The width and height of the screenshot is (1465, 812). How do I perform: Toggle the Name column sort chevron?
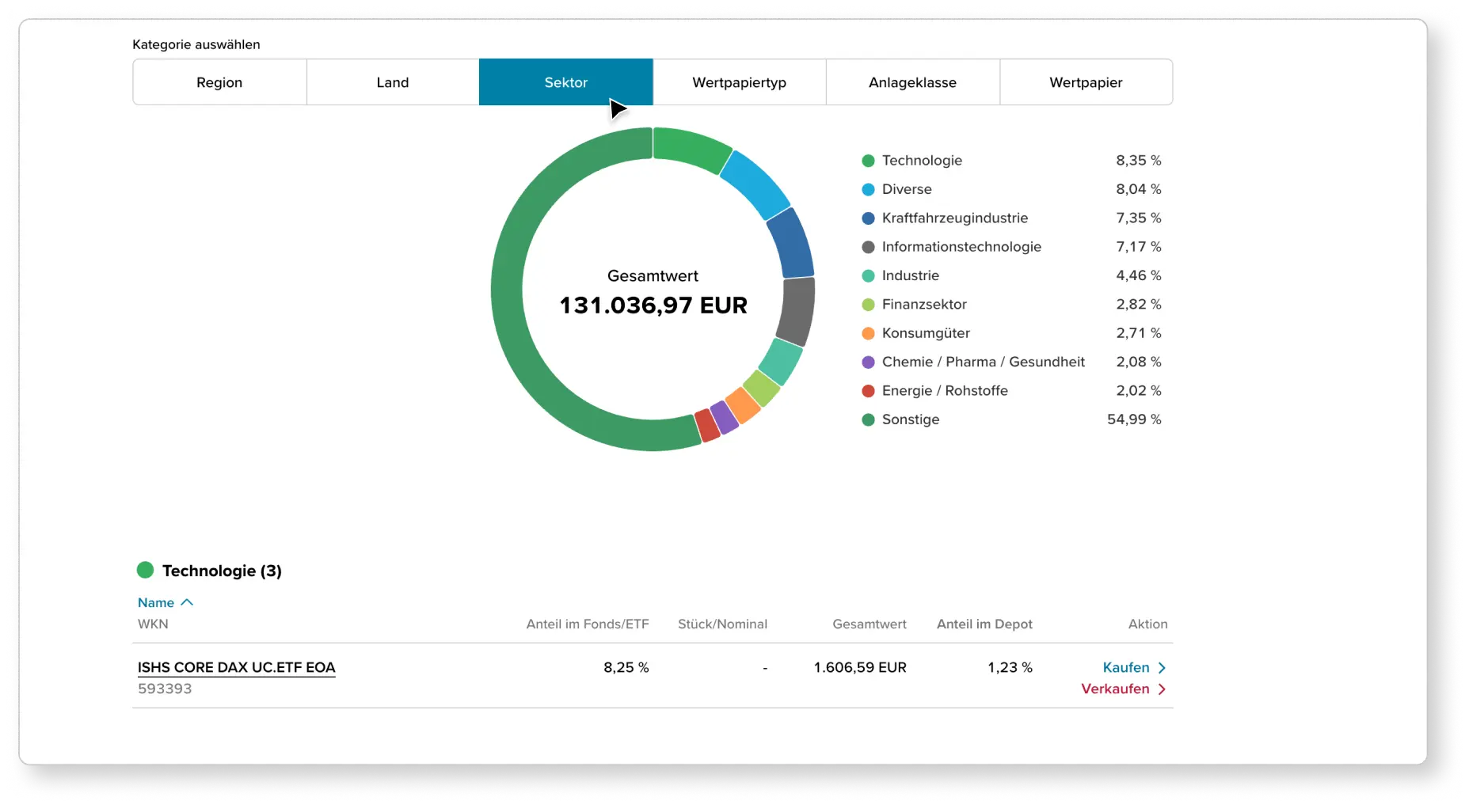tap(187, 602)
